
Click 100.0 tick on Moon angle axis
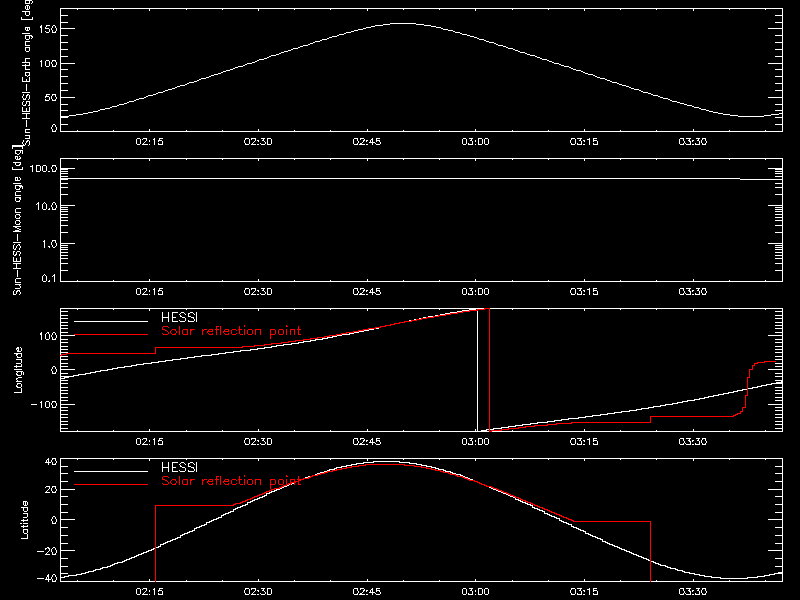tap(44, 168)
